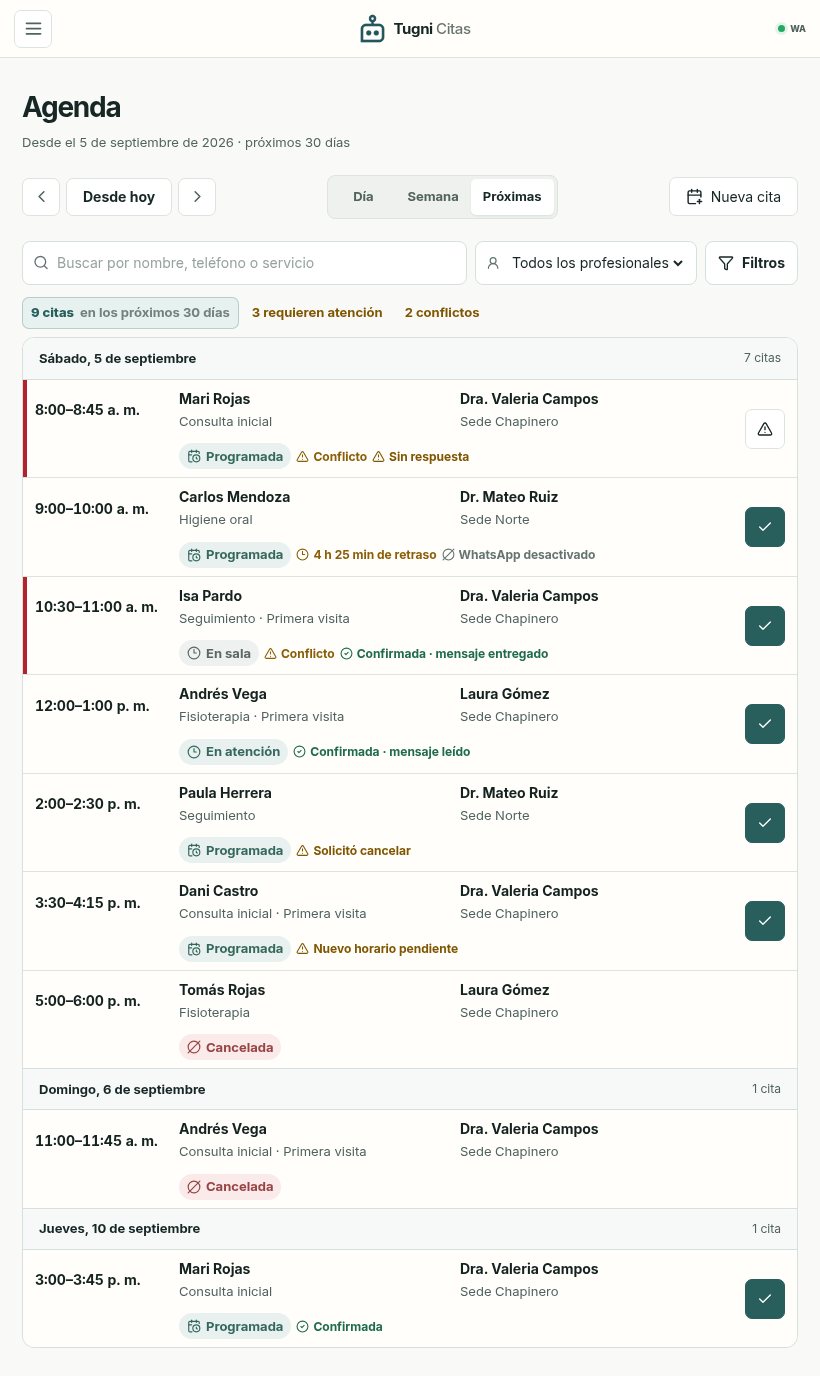Click Programada calendar badge for Paula Herrera
This screenshot has height=1376, width=820.
pyautogui.click(x=235, y=850)
